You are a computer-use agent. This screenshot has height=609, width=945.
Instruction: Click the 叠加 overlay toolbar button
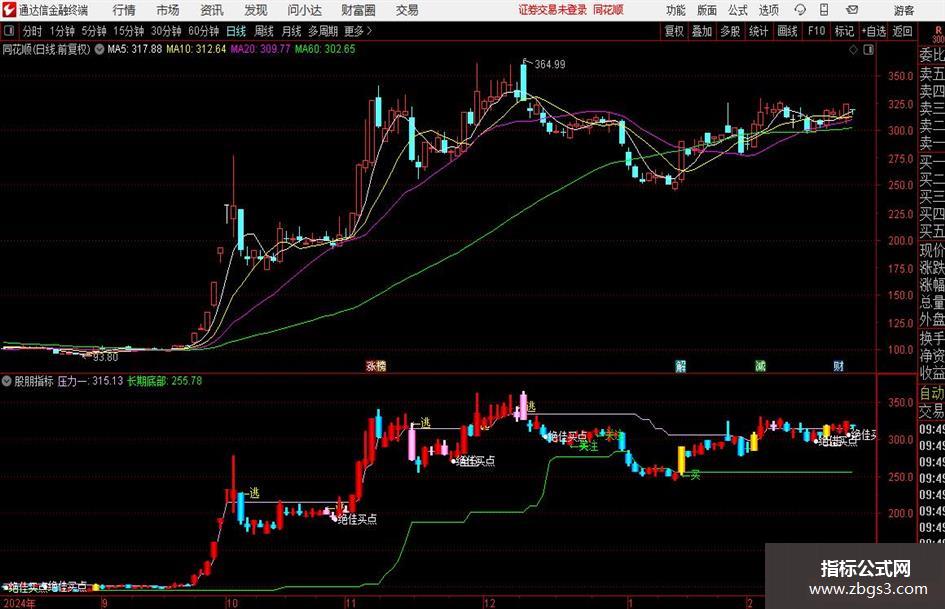[x=702, y=31]
